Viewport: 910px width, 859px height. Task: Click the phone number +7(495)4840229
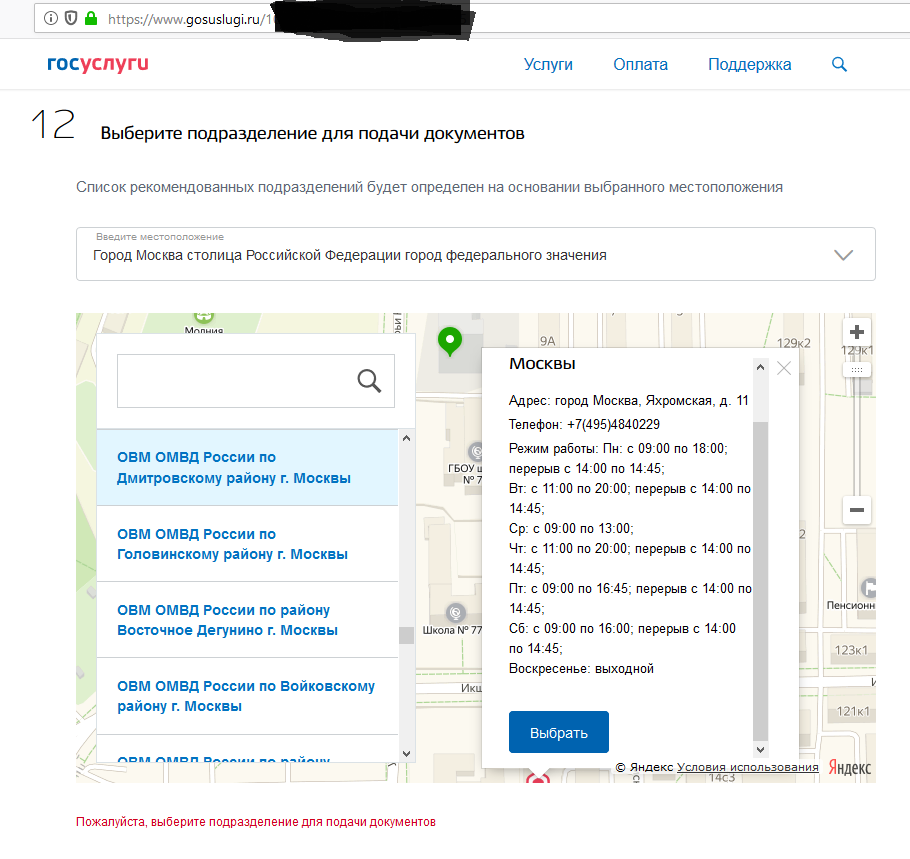click(x=613, y=424)
